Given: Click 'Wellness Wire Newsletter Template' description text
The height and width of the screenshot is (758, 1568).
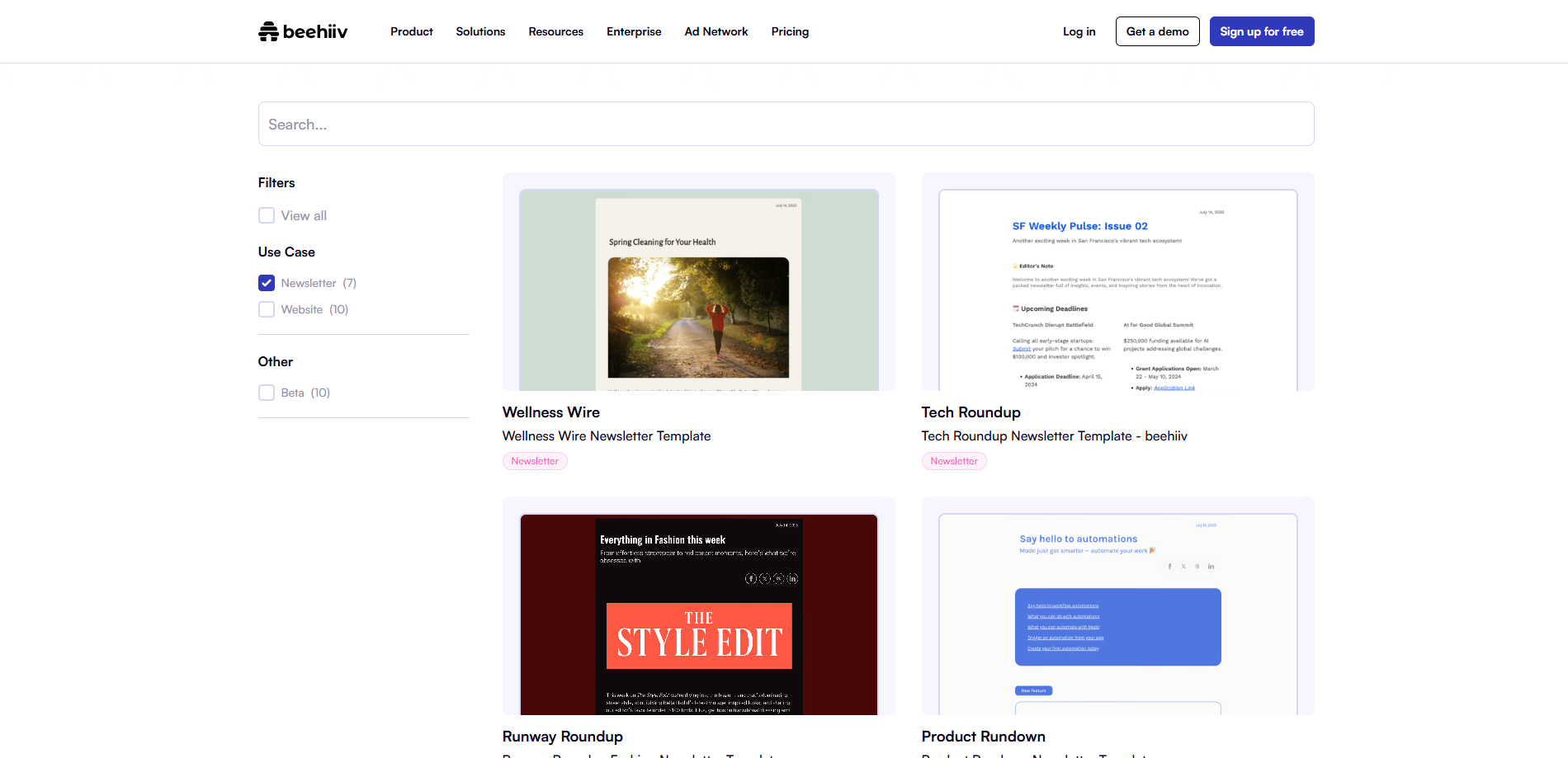Looking at the screenshot, I should pyautogui.click(x=607, y=436).
